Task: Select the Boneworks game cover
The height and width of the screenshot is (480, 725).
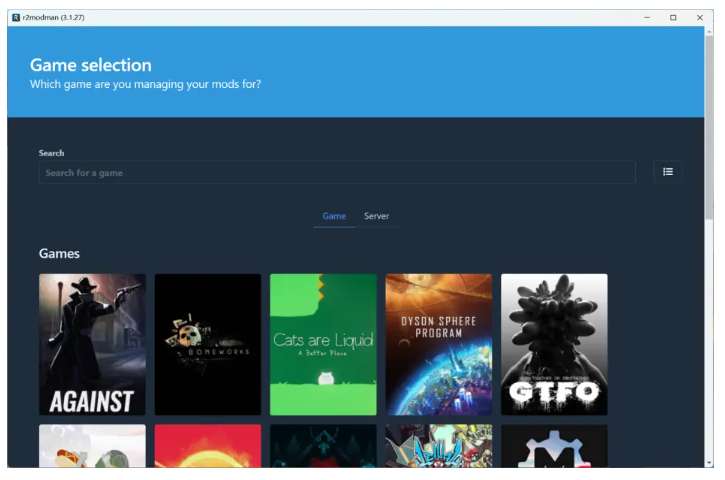Action: [x=208, y=344]
